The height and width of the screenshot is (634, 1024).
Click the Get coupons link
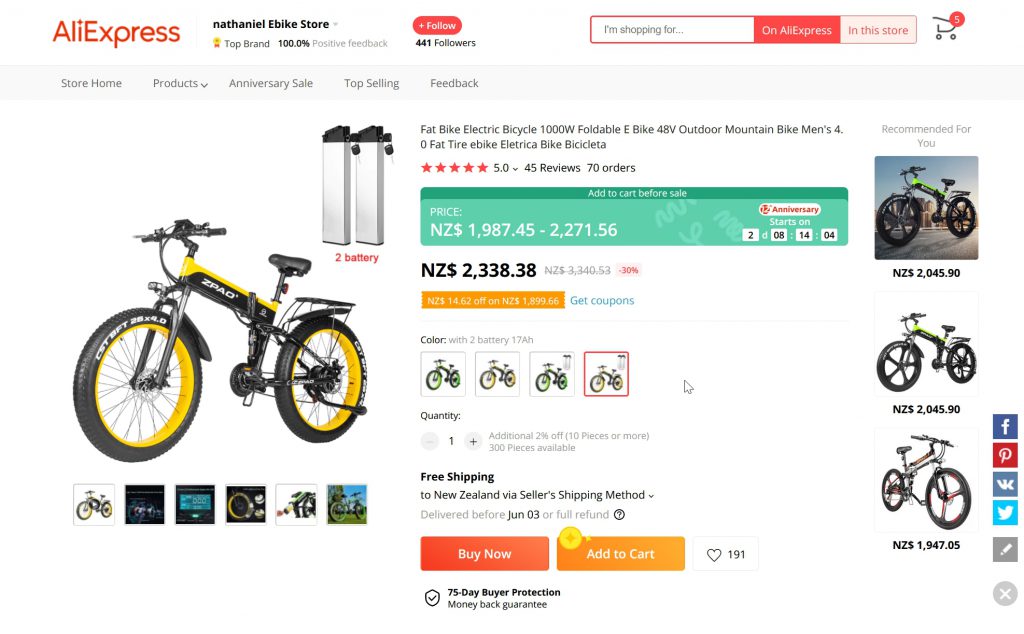(x=602, y=300)
